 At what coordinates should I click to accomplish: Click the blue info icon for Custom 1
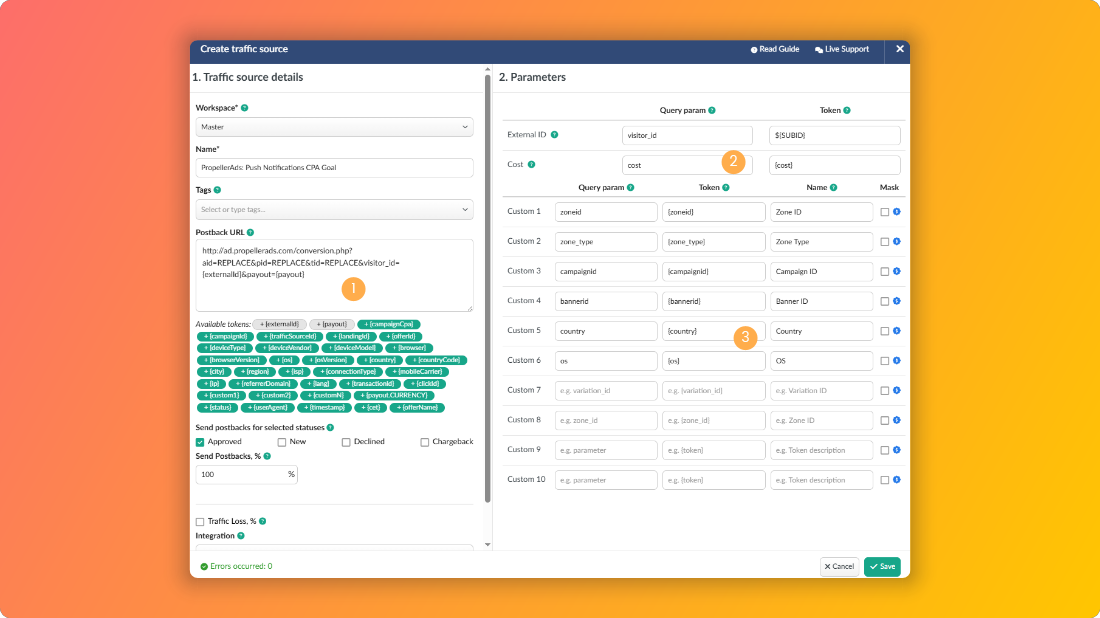point(897,212)
